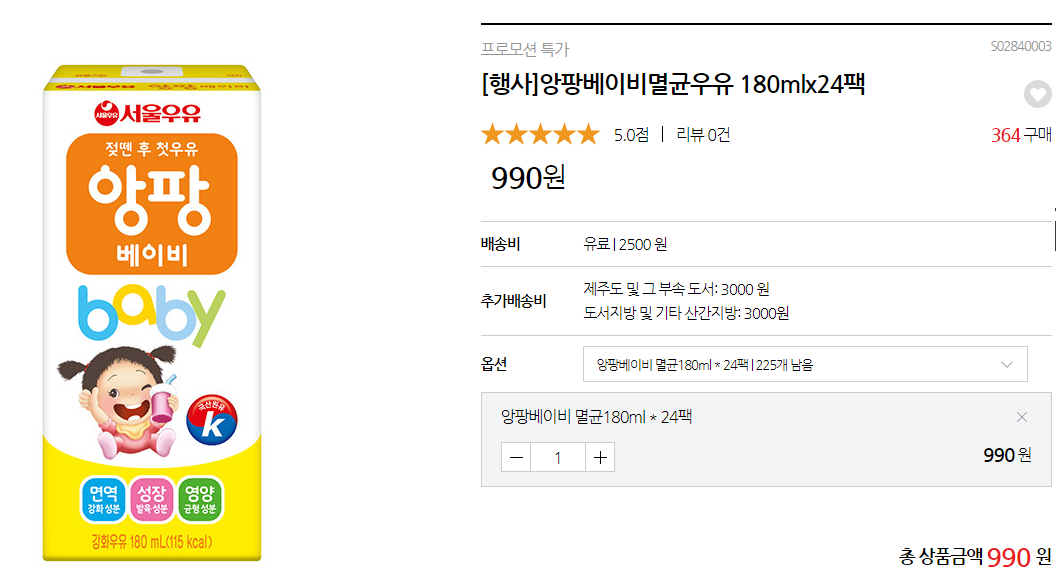Click the 364 구매 purchase count
This screenshot has height=577, width=1056.
tap(1020, 135)
